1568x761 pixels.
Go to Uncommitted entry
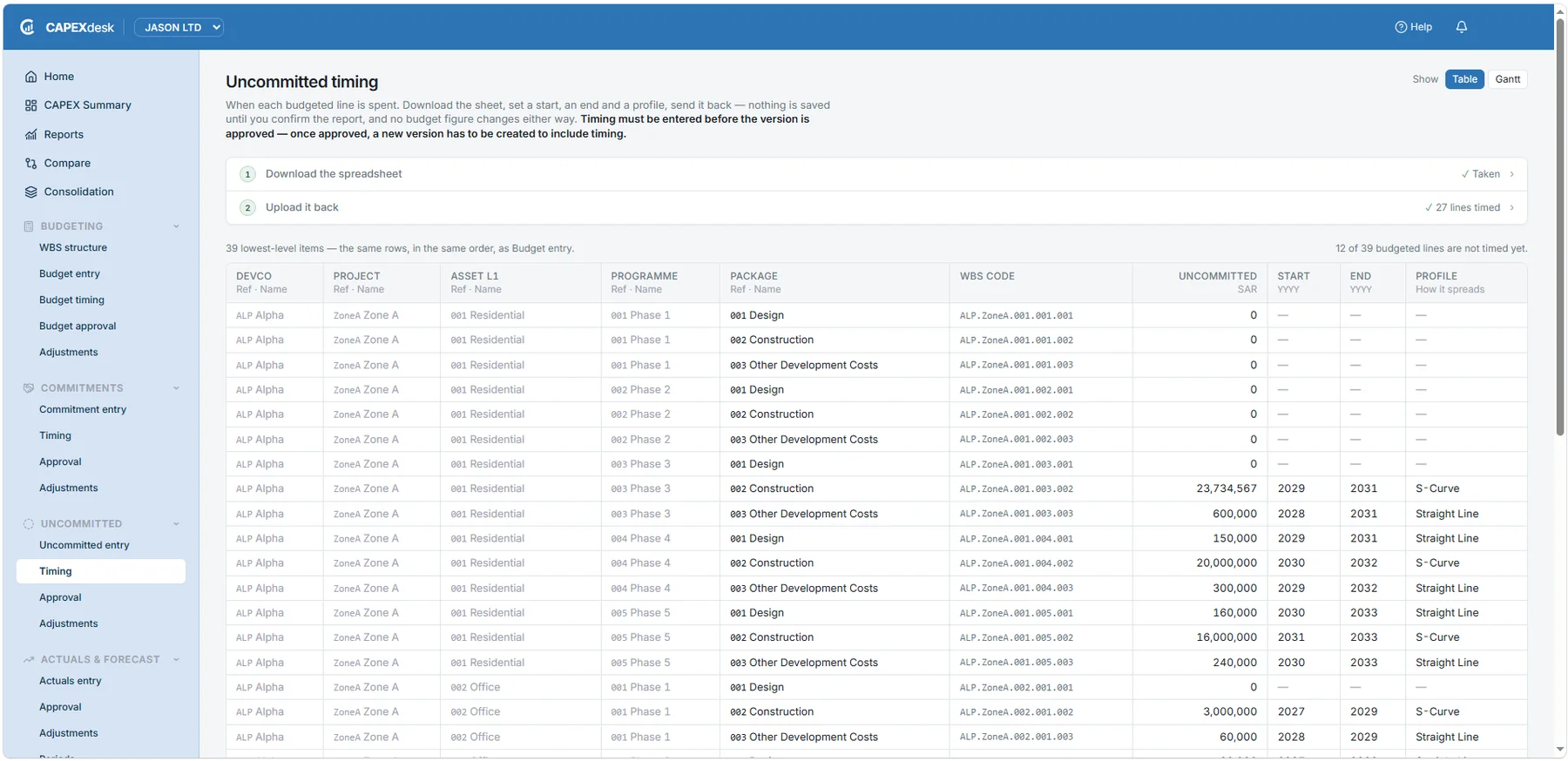coord(84,546)
